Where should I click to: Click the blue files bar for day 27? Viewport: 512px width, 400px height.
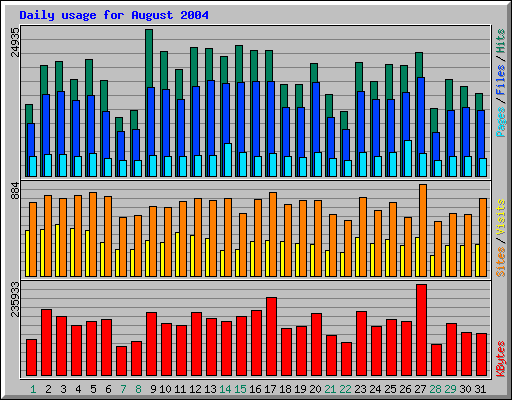421,115
